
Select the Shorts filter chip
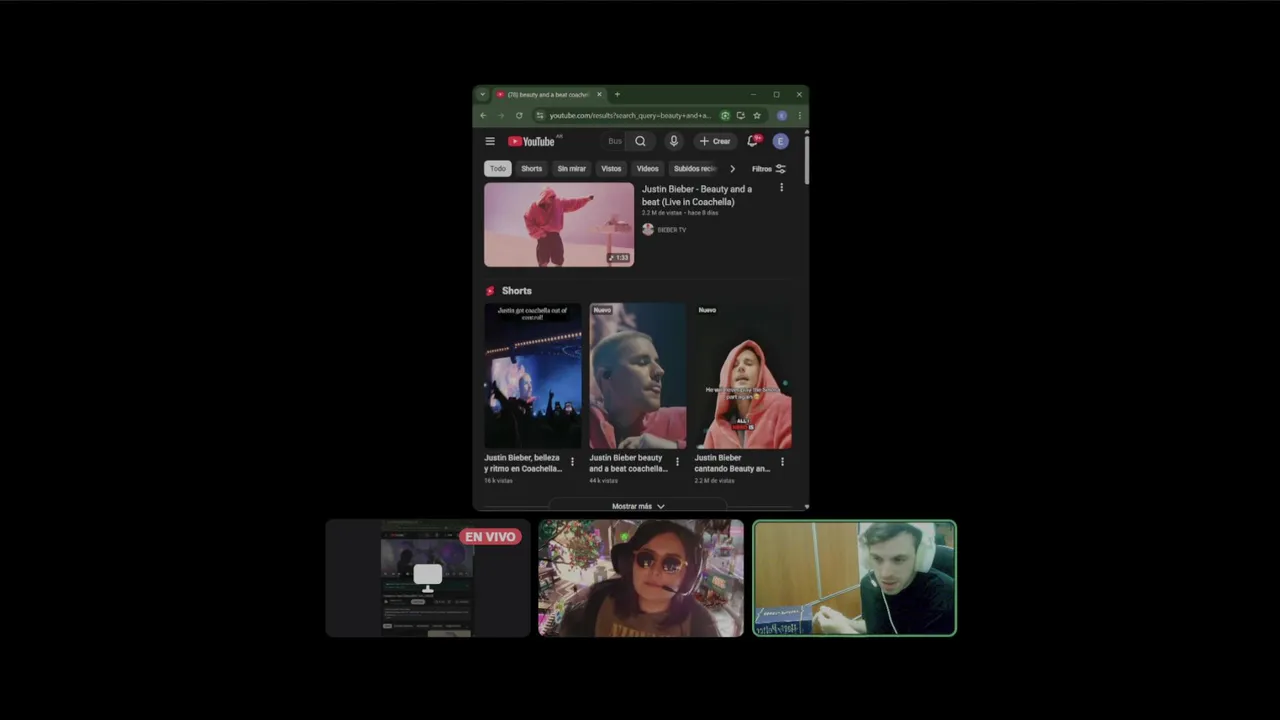pyautogui.click(x=531, y=168)
